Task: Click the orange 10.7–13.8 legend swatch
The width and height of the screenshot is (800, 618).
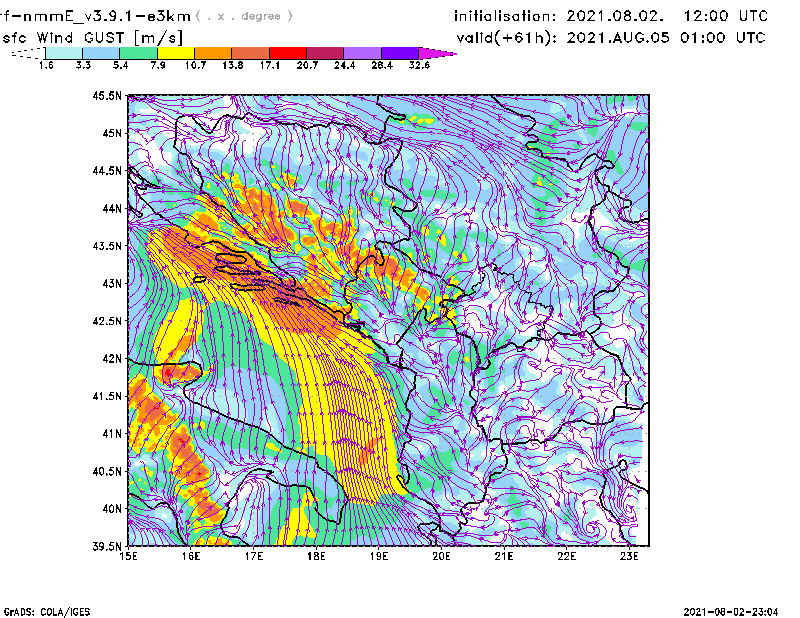Action: pyautogui.click(x=213, y=53)
